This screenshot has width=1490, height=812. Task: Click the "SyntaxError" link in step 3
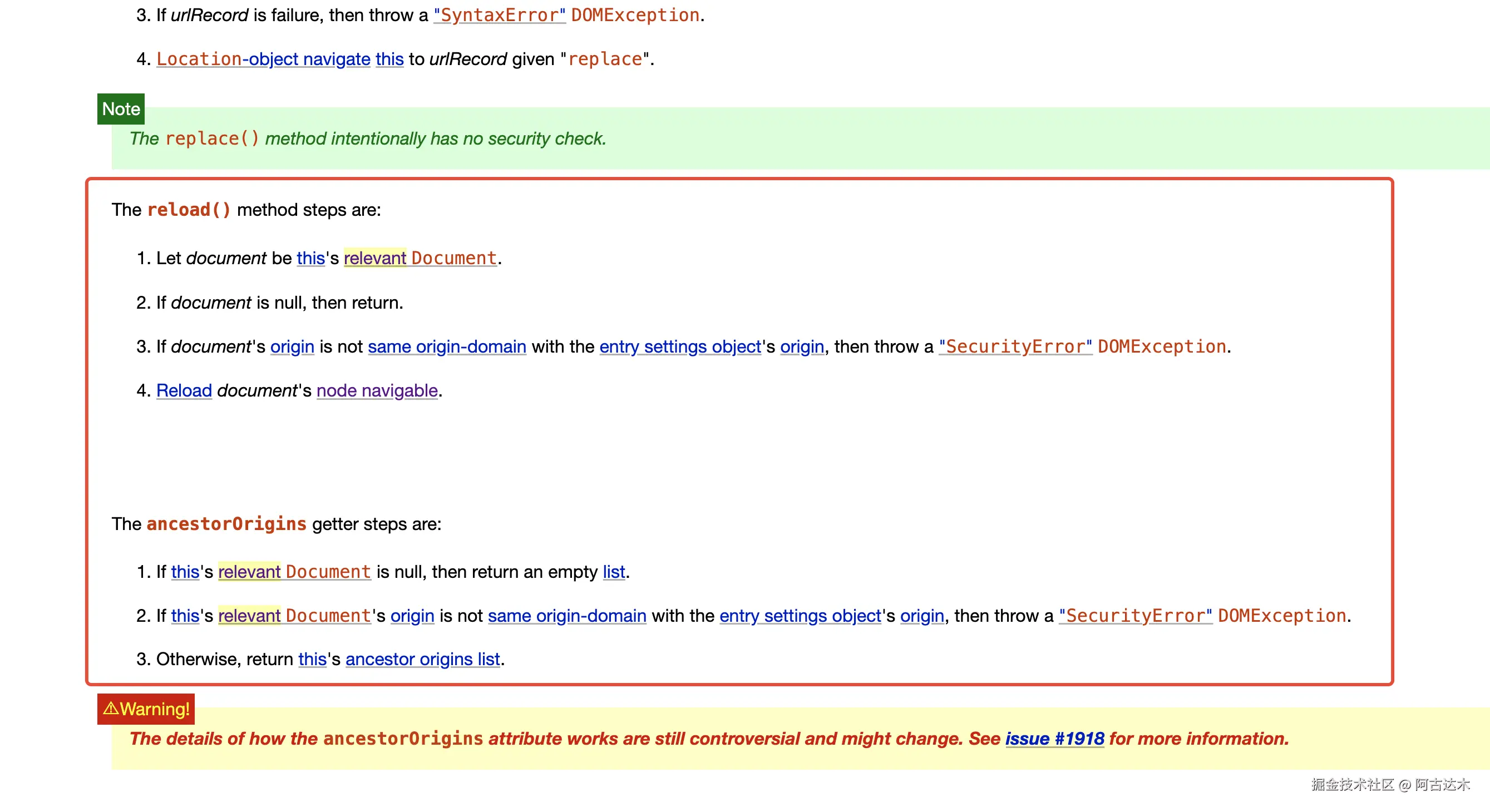click(499, 15)
